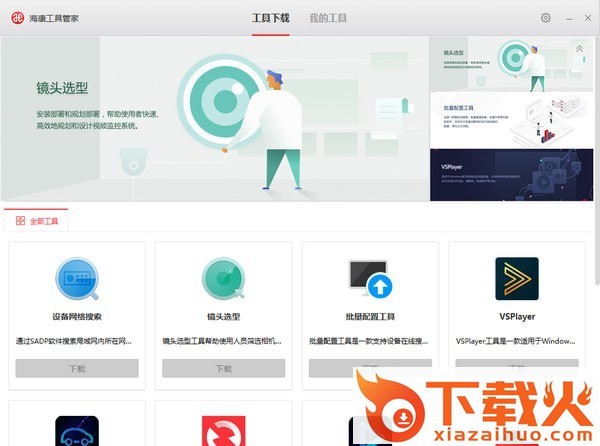Select the 全部工具 category tab

[36, 221]
